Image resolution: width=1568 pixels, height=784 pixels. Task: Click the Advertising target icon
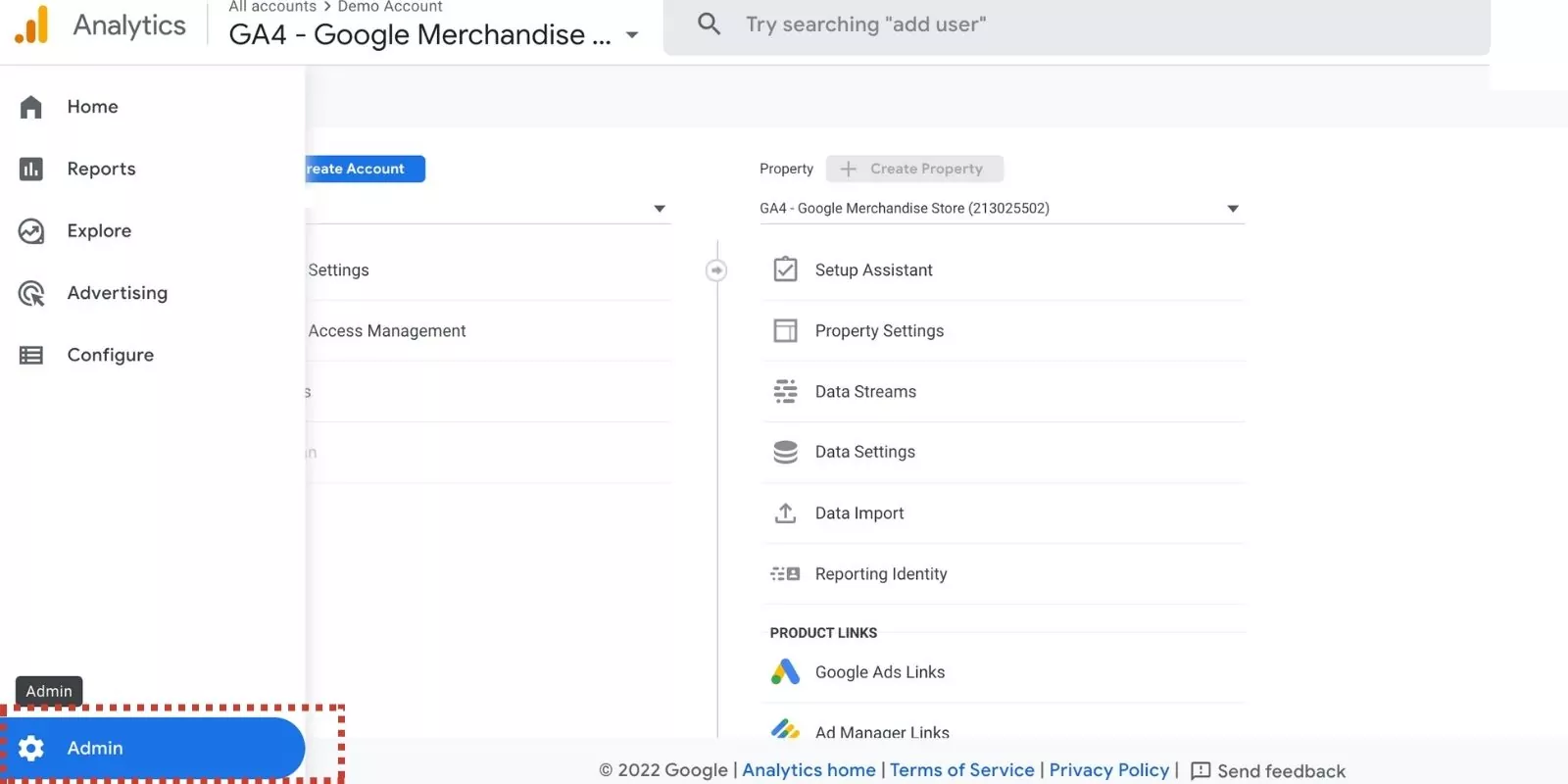click(31, 293)
